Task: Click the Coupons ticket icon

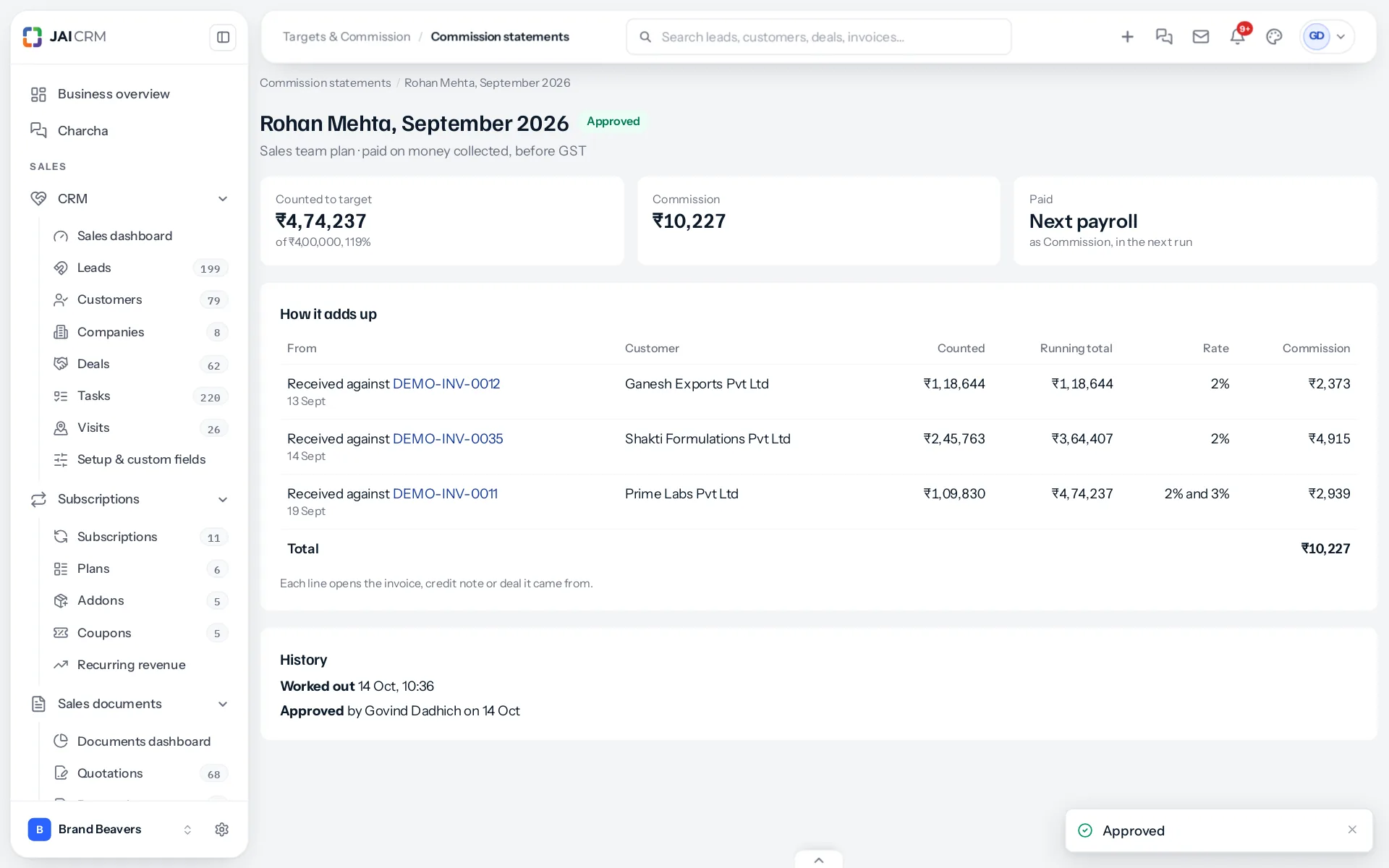Action: pos(61,633)
